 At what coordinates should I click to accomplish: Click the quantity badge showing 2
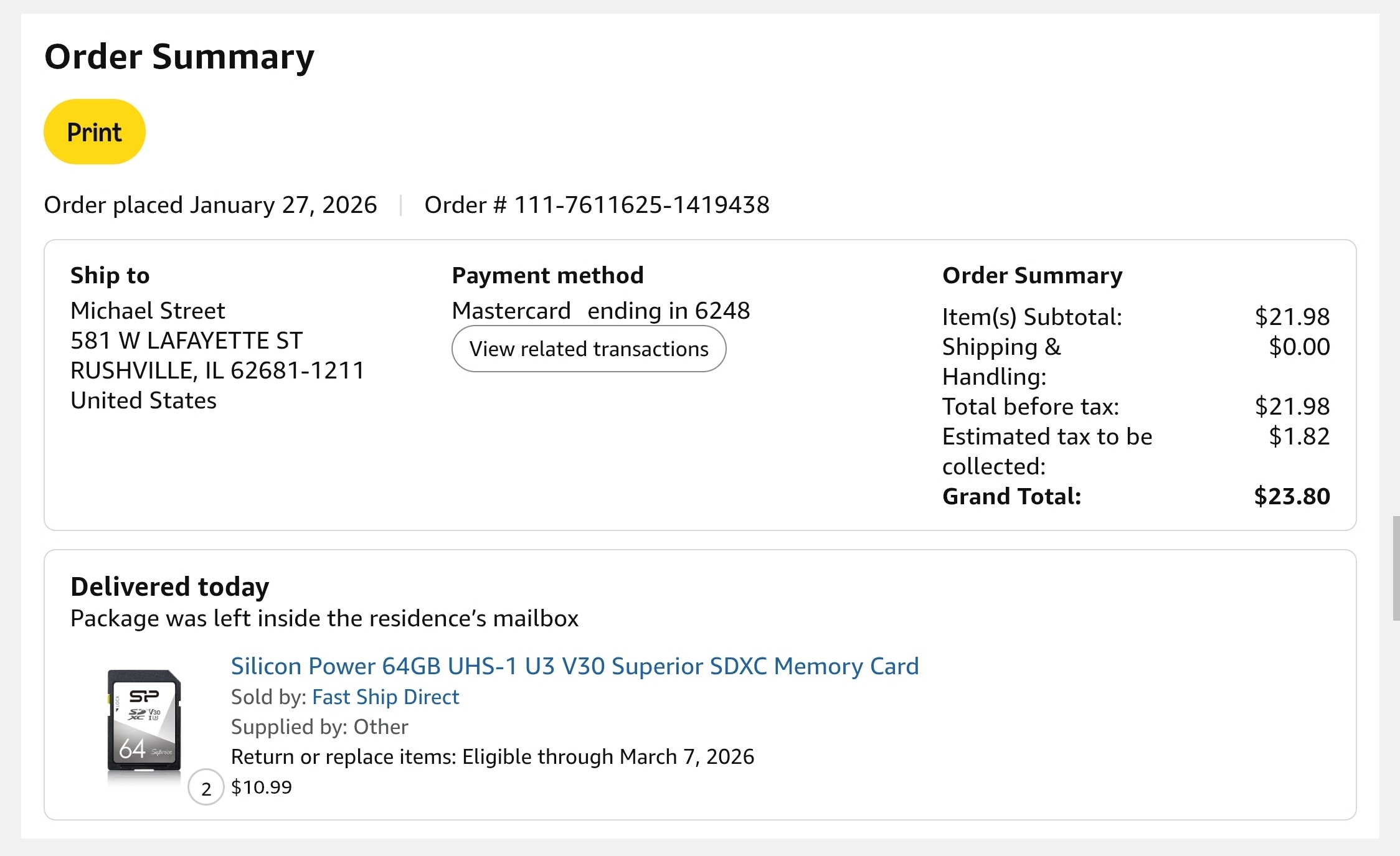(206, 788)
